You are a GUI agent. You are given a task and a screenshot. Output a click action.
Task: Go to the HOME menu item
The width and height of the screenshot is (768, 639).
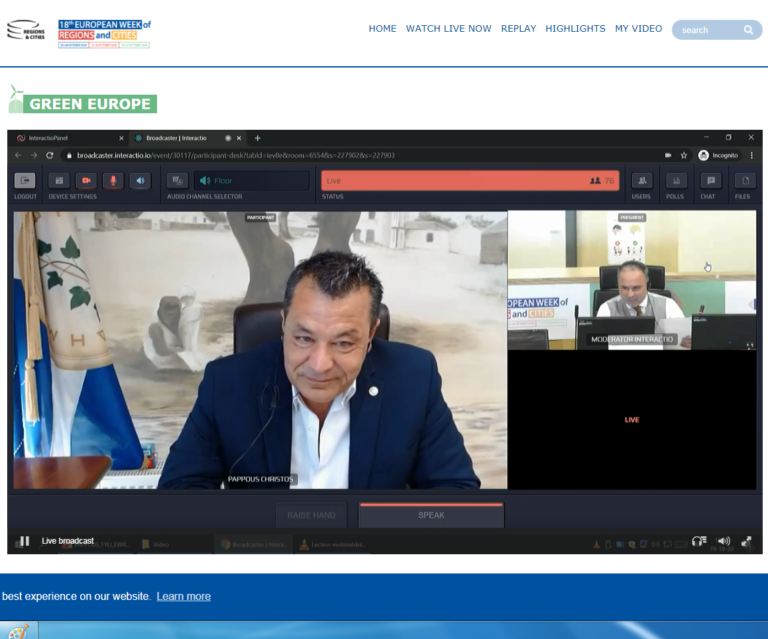[x=382, y=29]
